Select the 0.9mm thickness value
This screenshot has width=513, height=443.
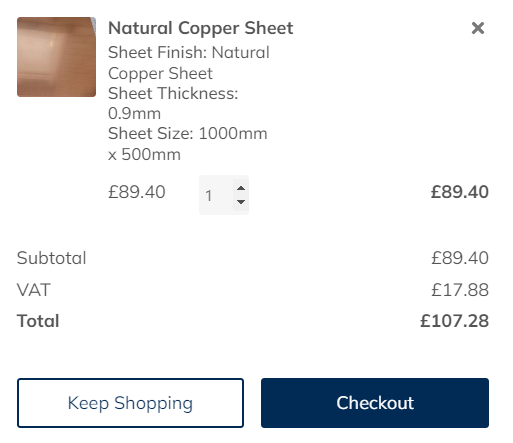(x=134, y=114)
